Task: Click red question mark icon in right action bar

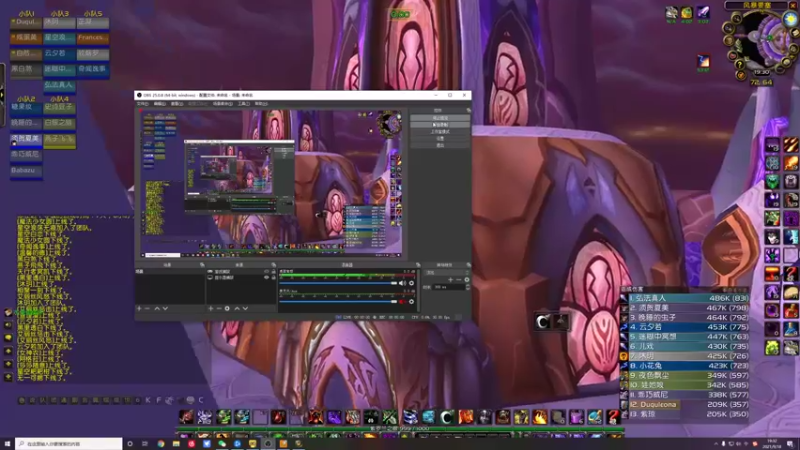Action: [x=791, y=273]
